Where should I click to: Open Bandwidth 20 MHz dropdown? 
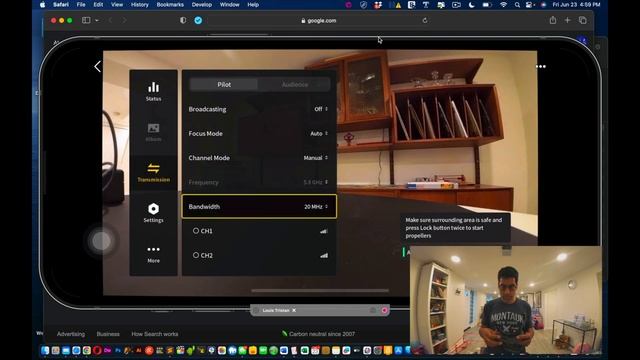click(x=316, y=207)
